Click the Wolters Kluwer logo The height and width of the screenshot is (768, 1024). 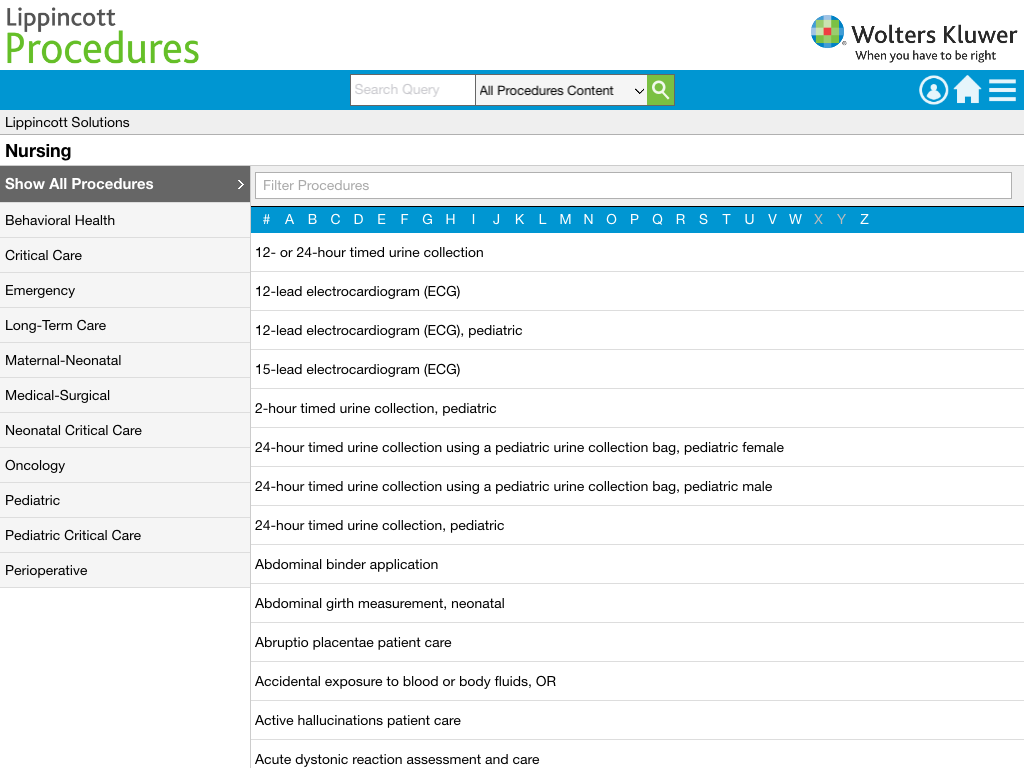pyautogui.click(x=913, y=39)
